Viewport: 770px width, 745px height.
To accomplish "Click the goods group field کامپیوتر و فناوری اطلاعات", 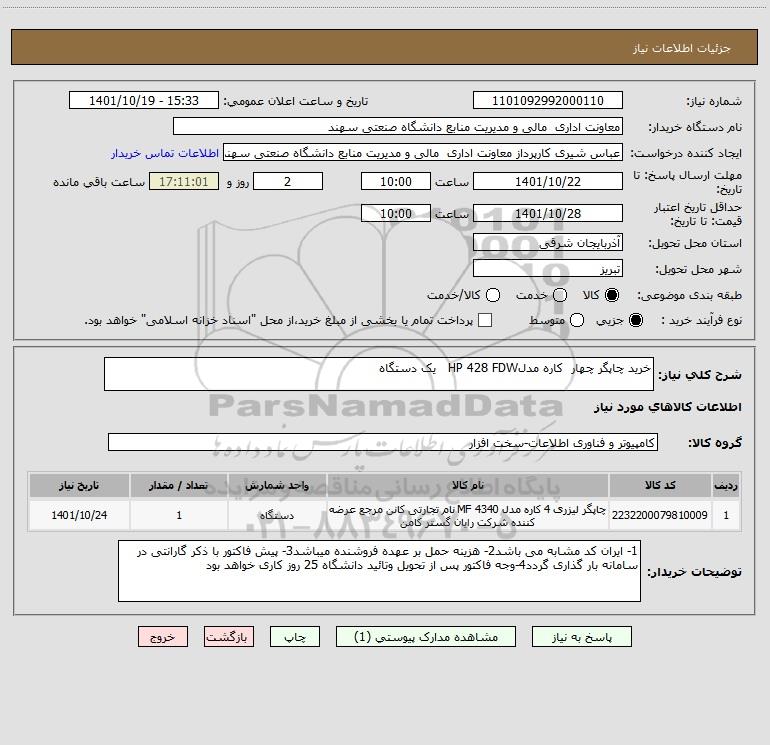I will [x=383, y=442].
